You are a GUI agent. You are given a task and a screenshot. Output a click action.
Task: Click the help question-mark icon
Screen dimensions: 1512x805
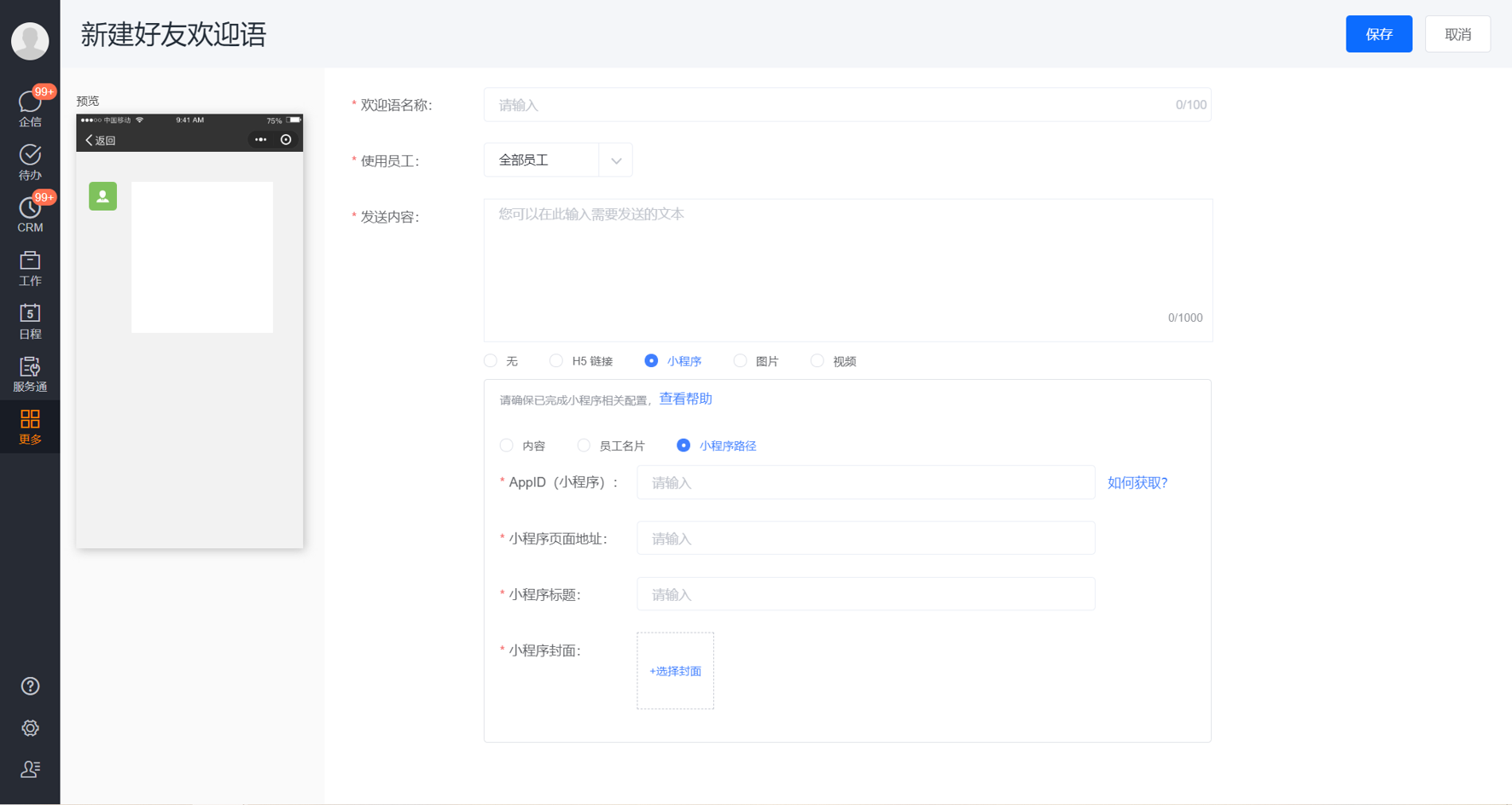click(x=30, y=686)
